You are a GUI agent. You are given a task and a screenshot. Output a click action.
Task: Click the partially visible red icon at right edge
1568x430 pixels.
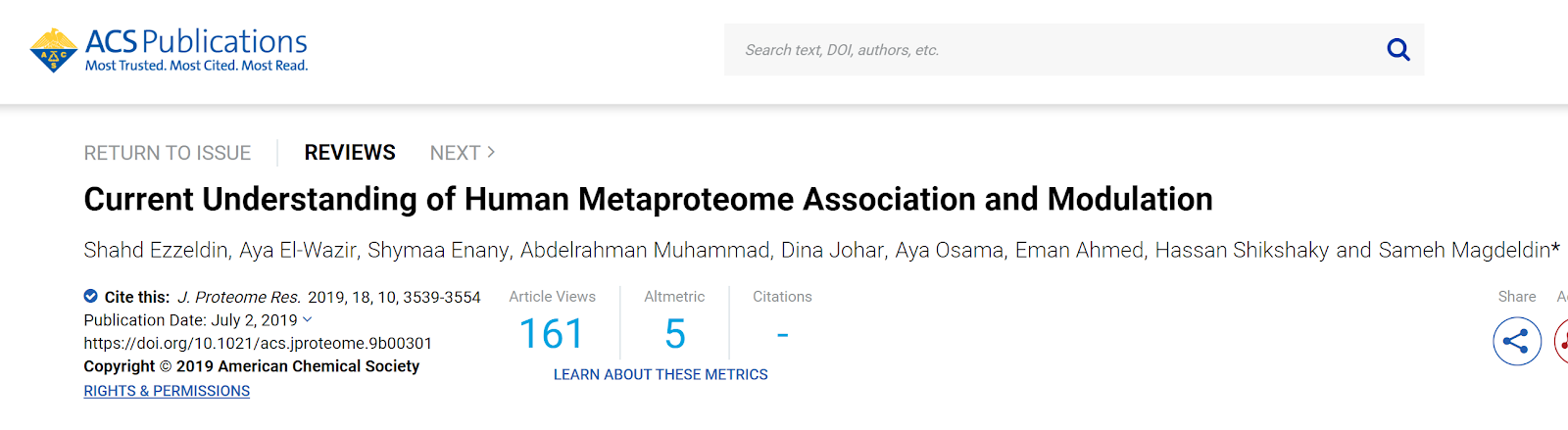(1562, 341)
